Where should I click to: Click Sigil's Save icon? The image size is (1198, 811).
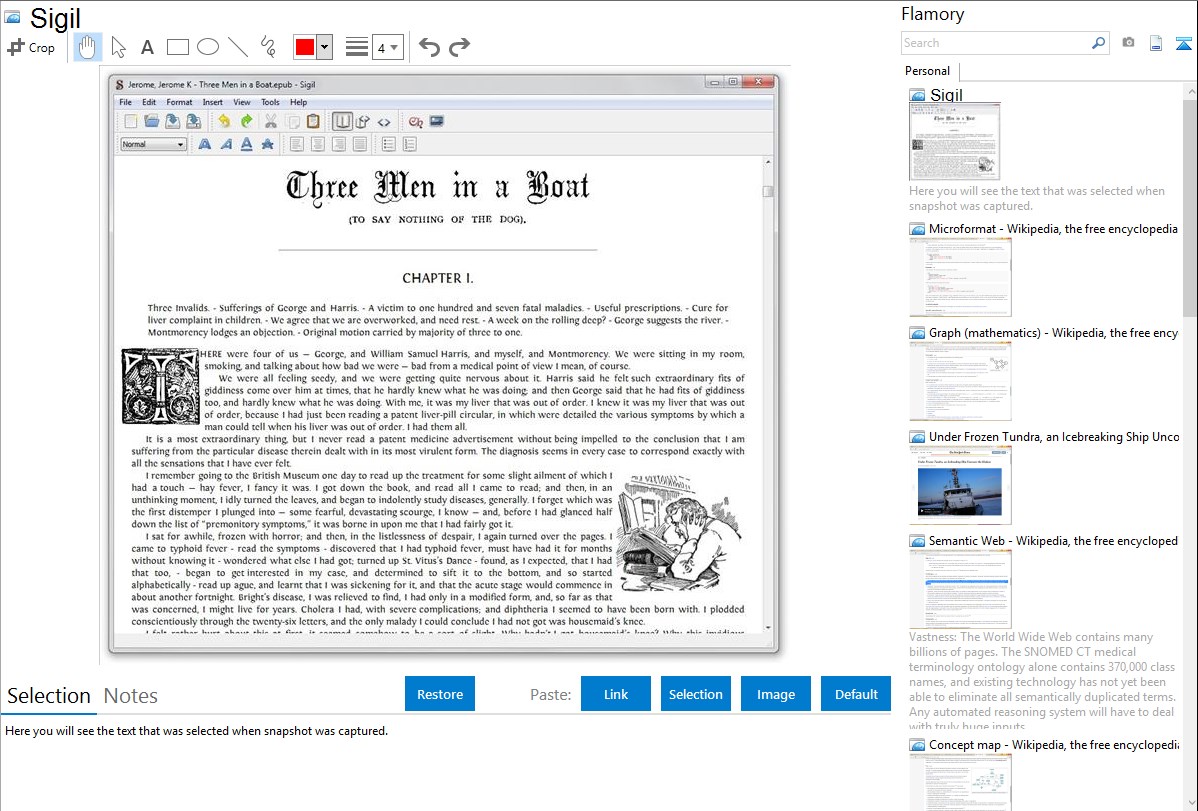(x=173, y=122)
